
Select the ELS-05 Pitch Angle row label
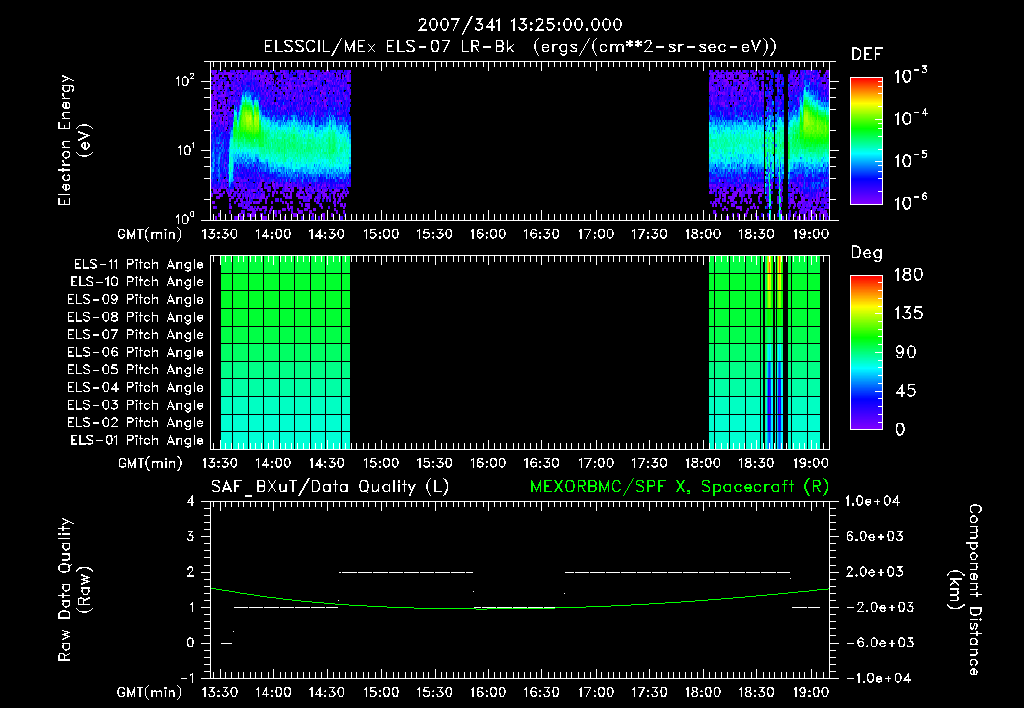(136, 370)
